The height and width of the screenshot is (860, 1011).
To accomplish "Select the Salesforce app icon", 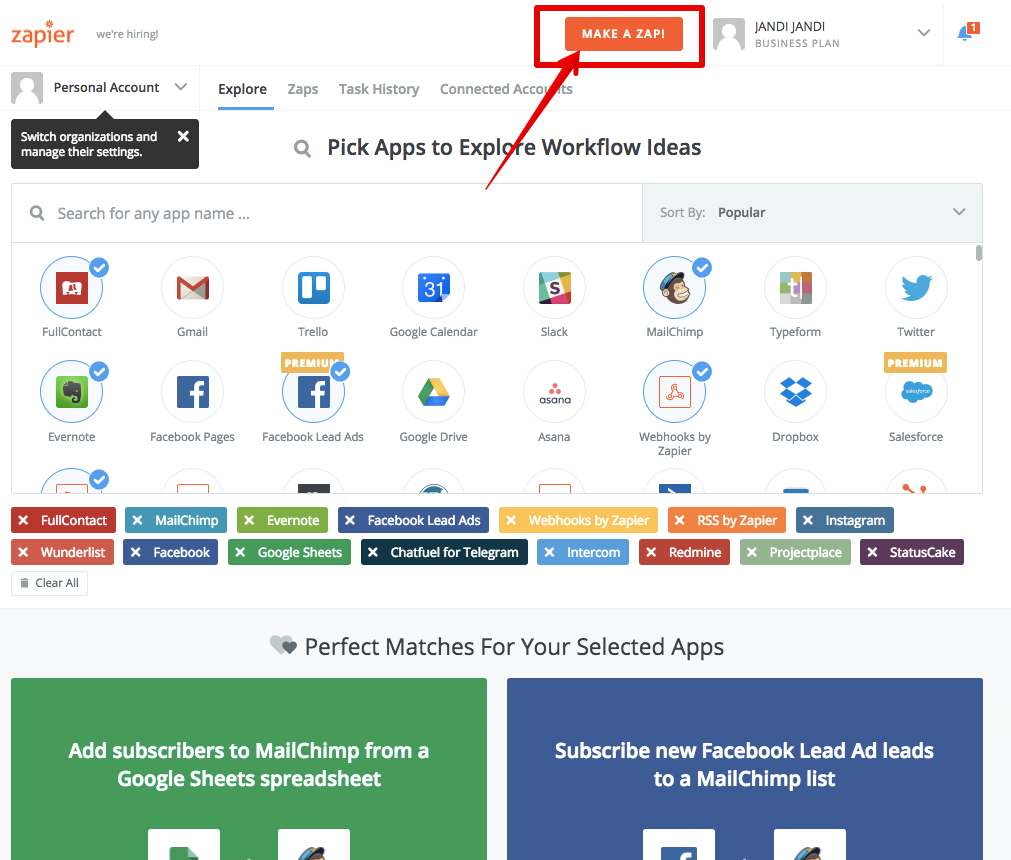I will pyautogui.click(x=916, y=391).
